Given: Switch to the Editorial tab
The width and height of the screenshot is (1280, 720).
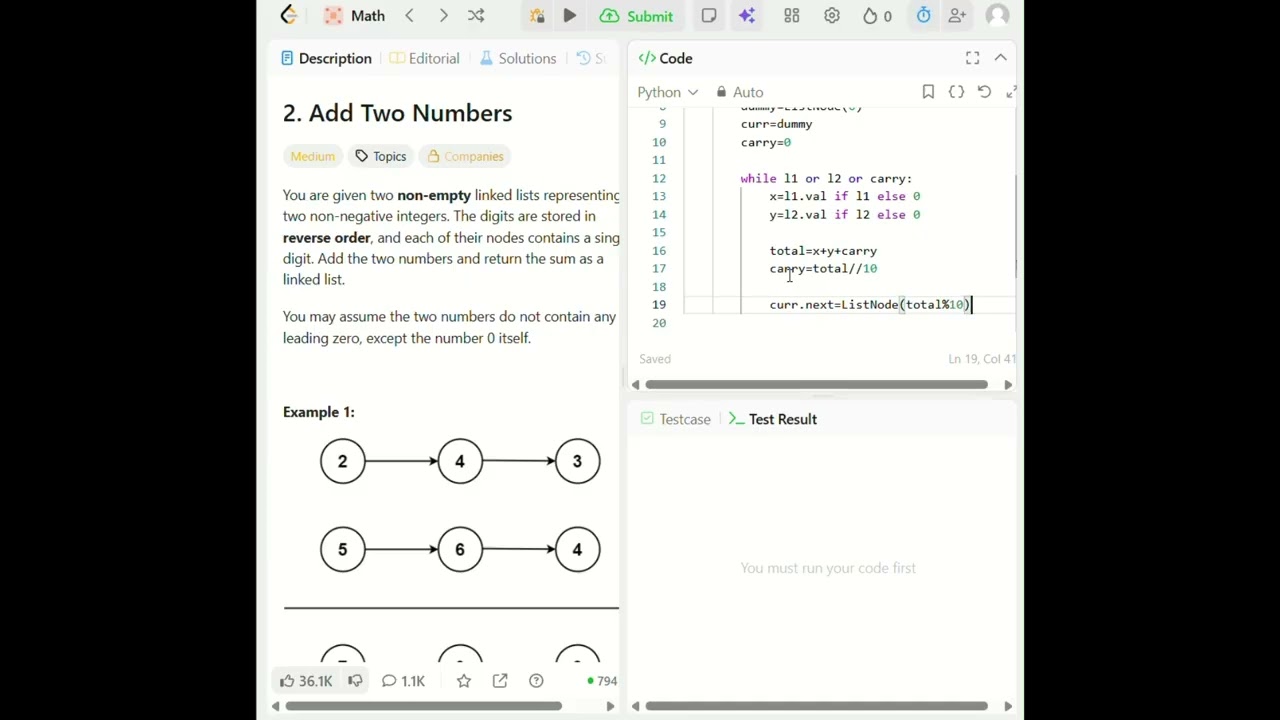Looking at the screenshot, I should click(424, 58).
